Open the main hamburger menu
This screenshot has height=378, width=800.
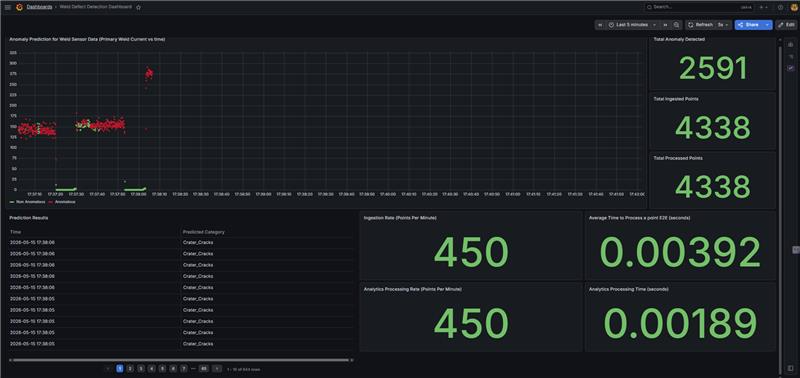point(8,7)
